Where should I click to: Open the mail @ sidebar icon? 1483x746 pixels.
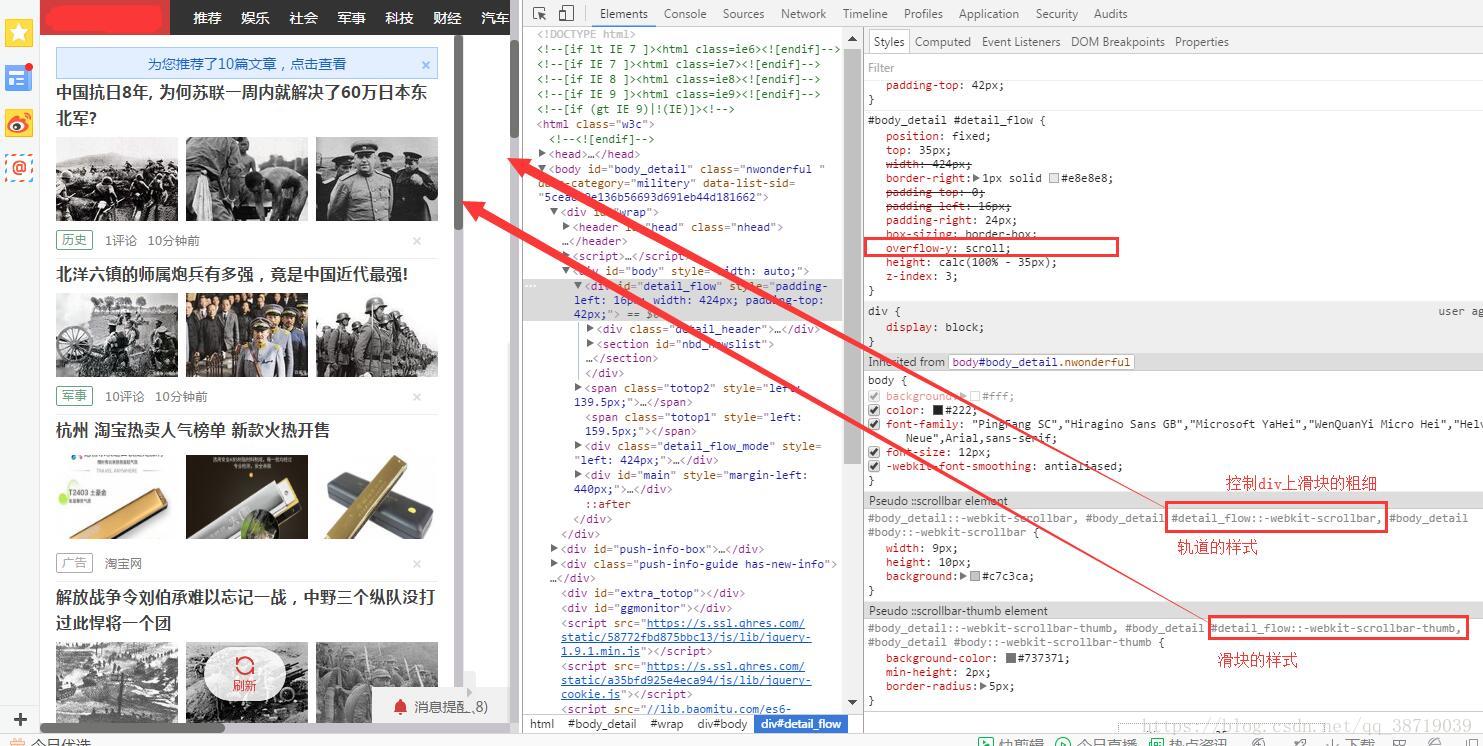pos(19,168)
